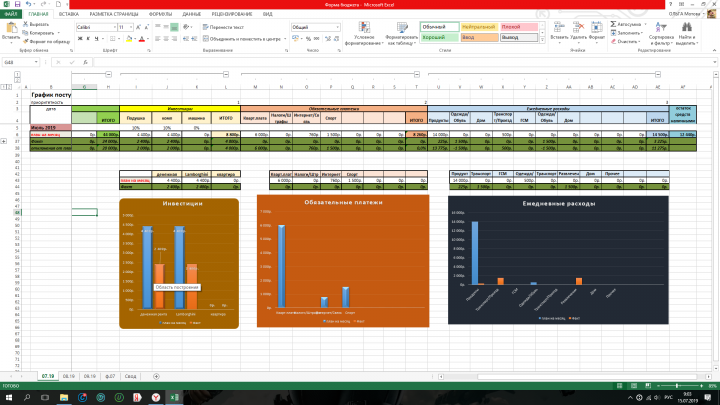This screenshot has width=720, height=405.
Task: Click Format as Table icon
Action: (402, 28)
